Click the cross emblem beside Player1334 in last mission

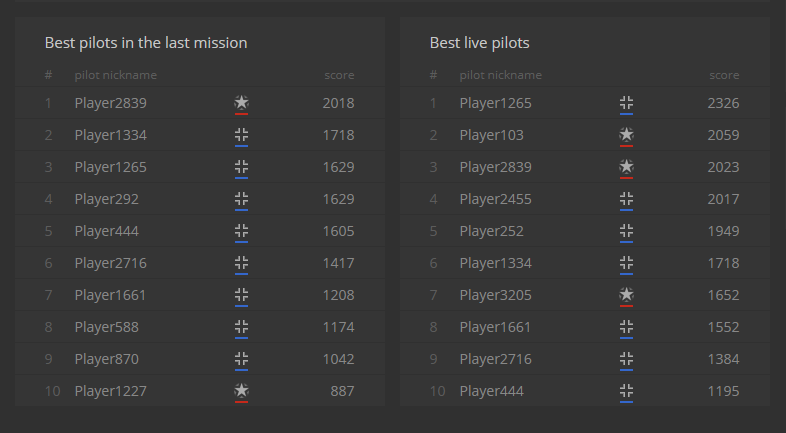tap(241, 135)
